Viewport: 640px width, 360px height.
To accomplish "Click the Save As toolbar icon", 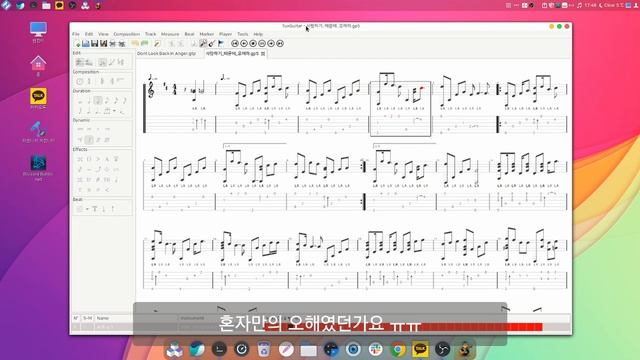I will coord(104,44).
